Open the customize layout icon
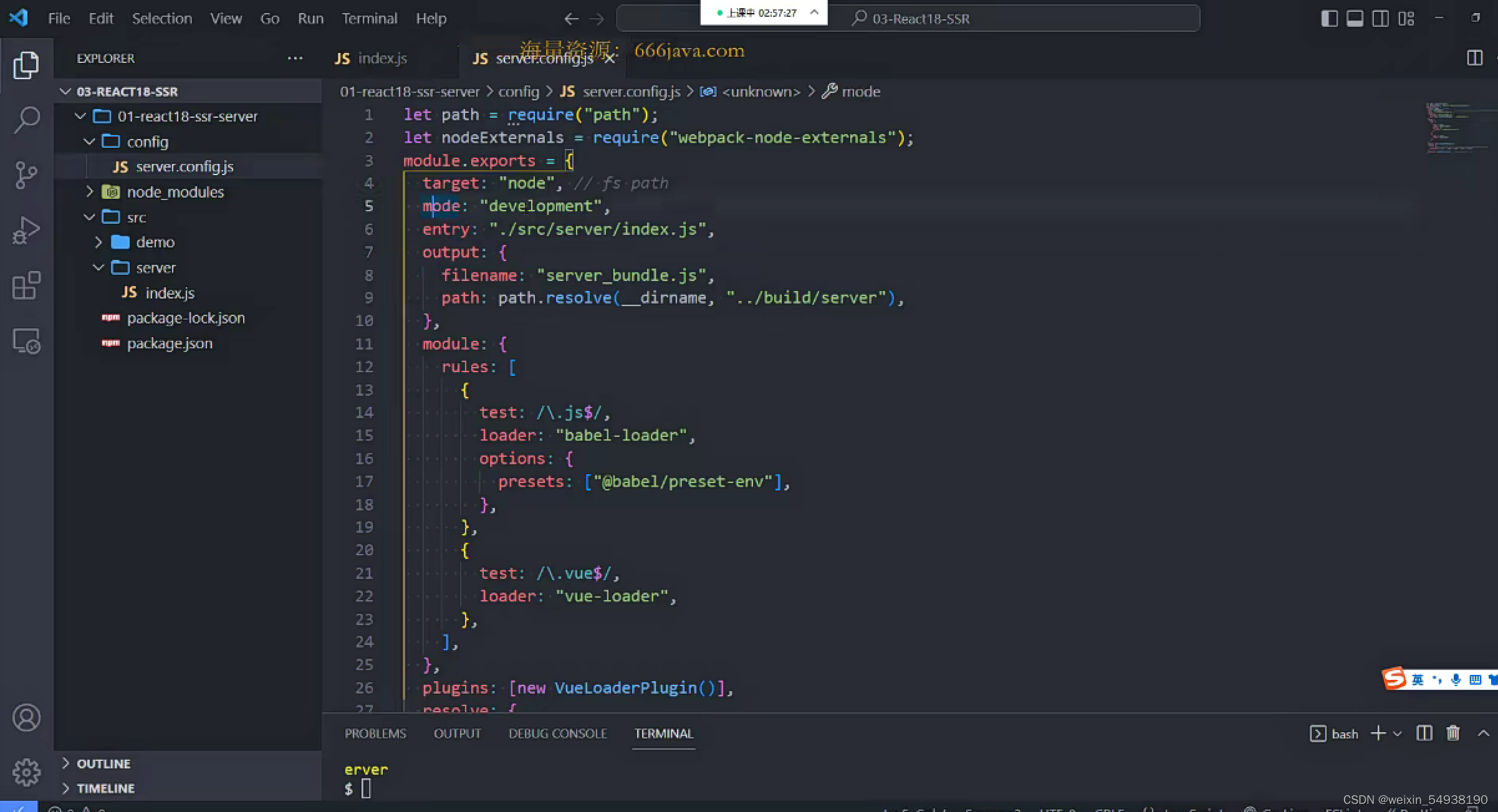The image size is (1498, 812). tap(1406, 19)
